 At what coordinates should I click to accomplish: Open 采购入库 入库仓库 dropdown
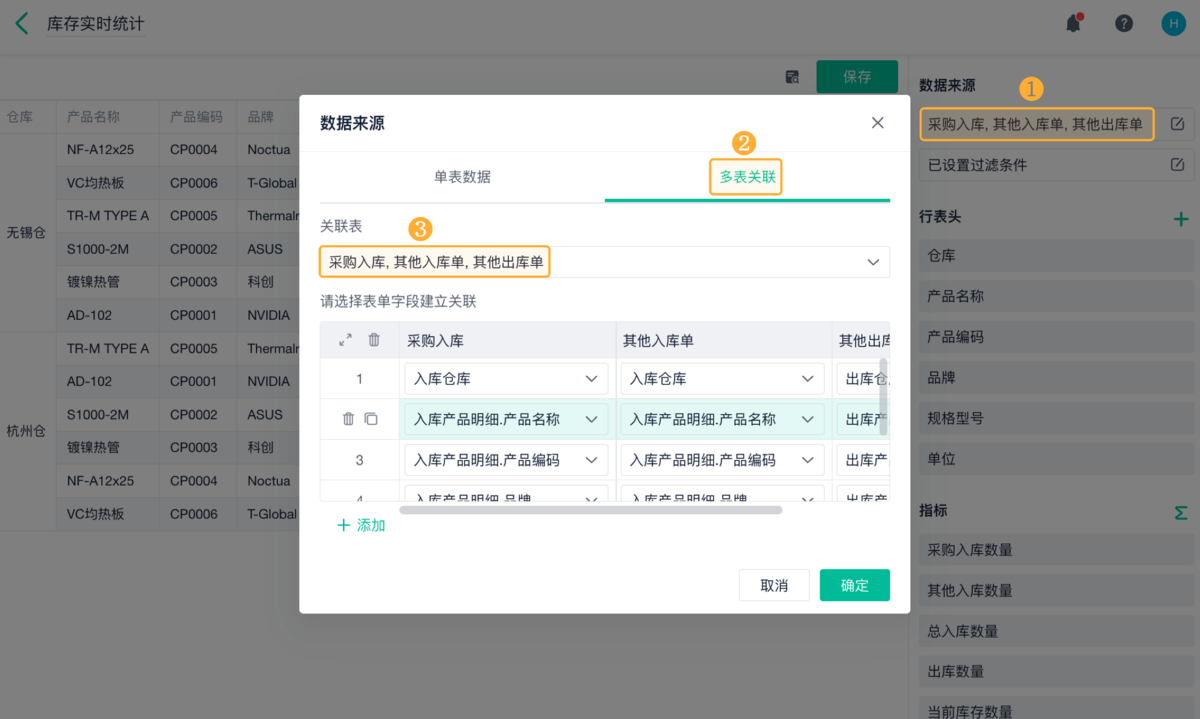(506, 379)
